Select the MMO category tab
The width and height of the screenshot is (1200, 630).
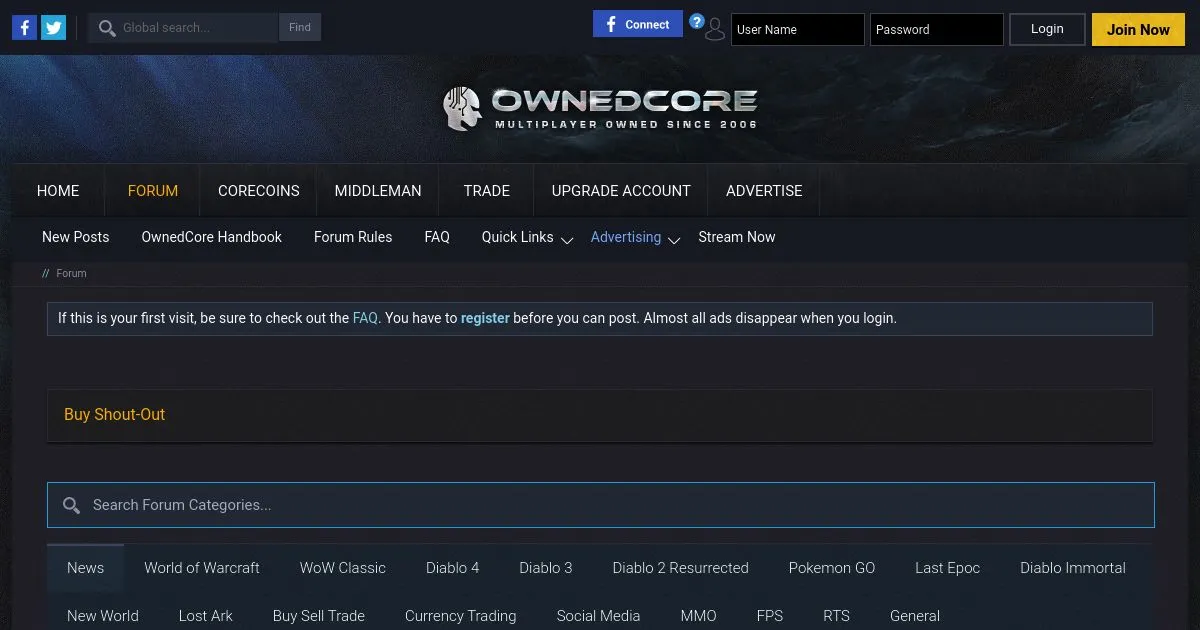[x=698, y=616]
